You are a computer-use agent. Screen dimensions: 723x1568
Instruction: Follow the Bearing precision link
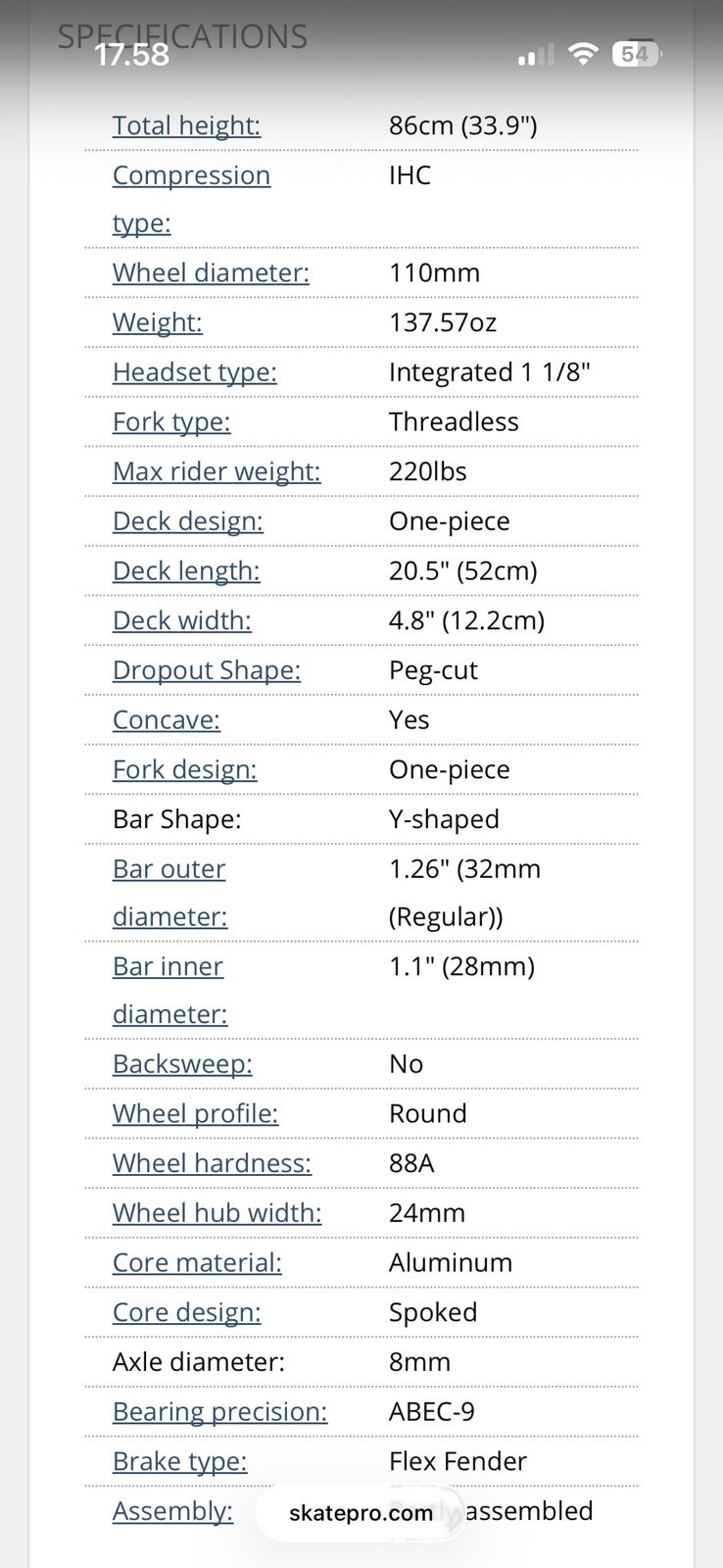pos(219,1411)
